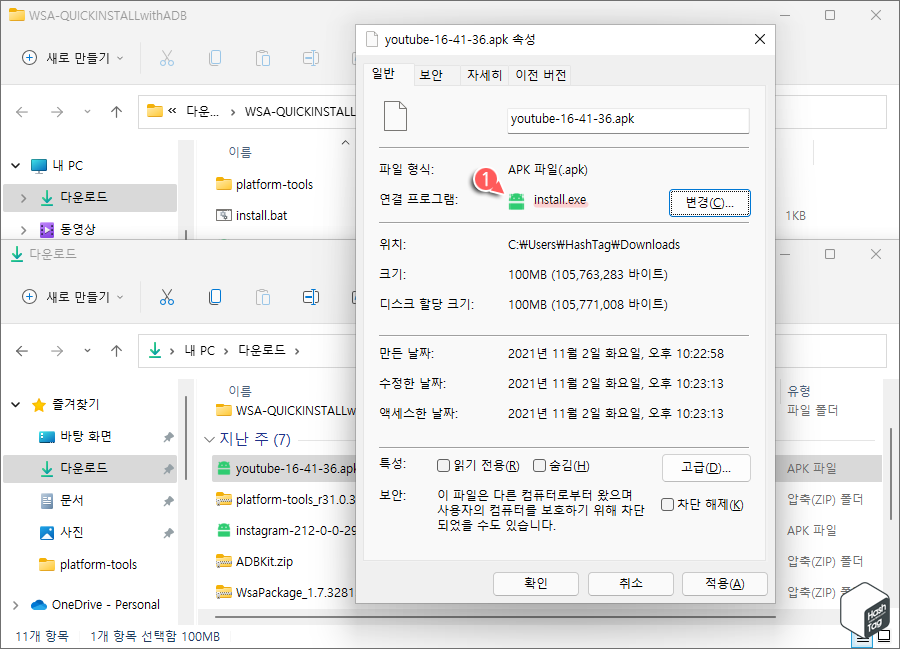Toggle 읽기 전용(R) checkbox

pyautogui.click(x=443, y=465)
